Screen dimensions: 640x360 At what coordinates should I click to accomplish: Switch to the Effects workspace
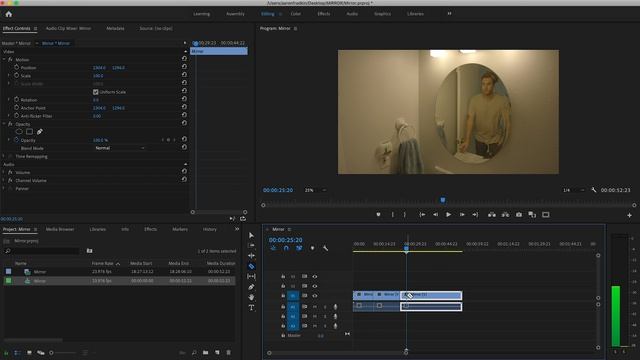(x=324, y=14)
